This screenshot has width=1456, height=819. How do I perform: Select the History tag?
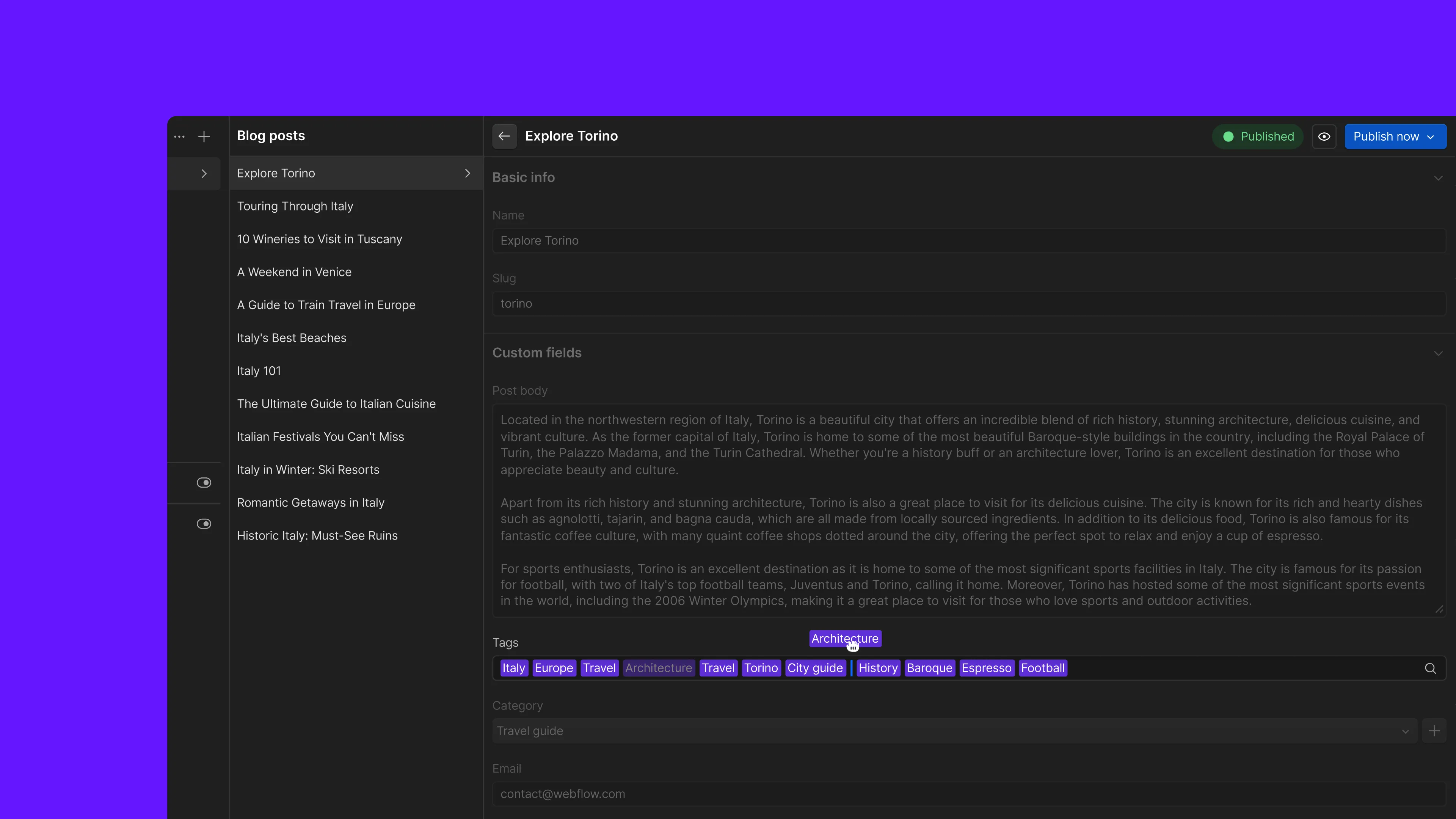tap(878, 668)
